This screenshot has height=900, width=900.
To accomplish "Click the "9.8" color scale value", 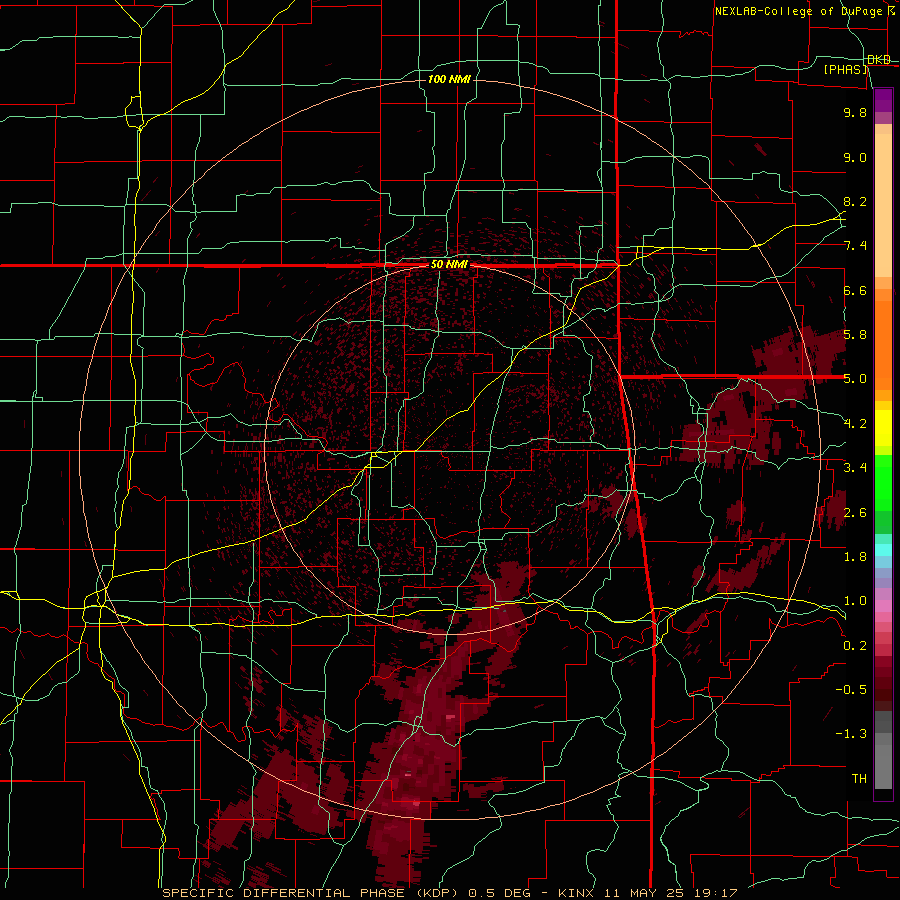I will tap(855, 113).
